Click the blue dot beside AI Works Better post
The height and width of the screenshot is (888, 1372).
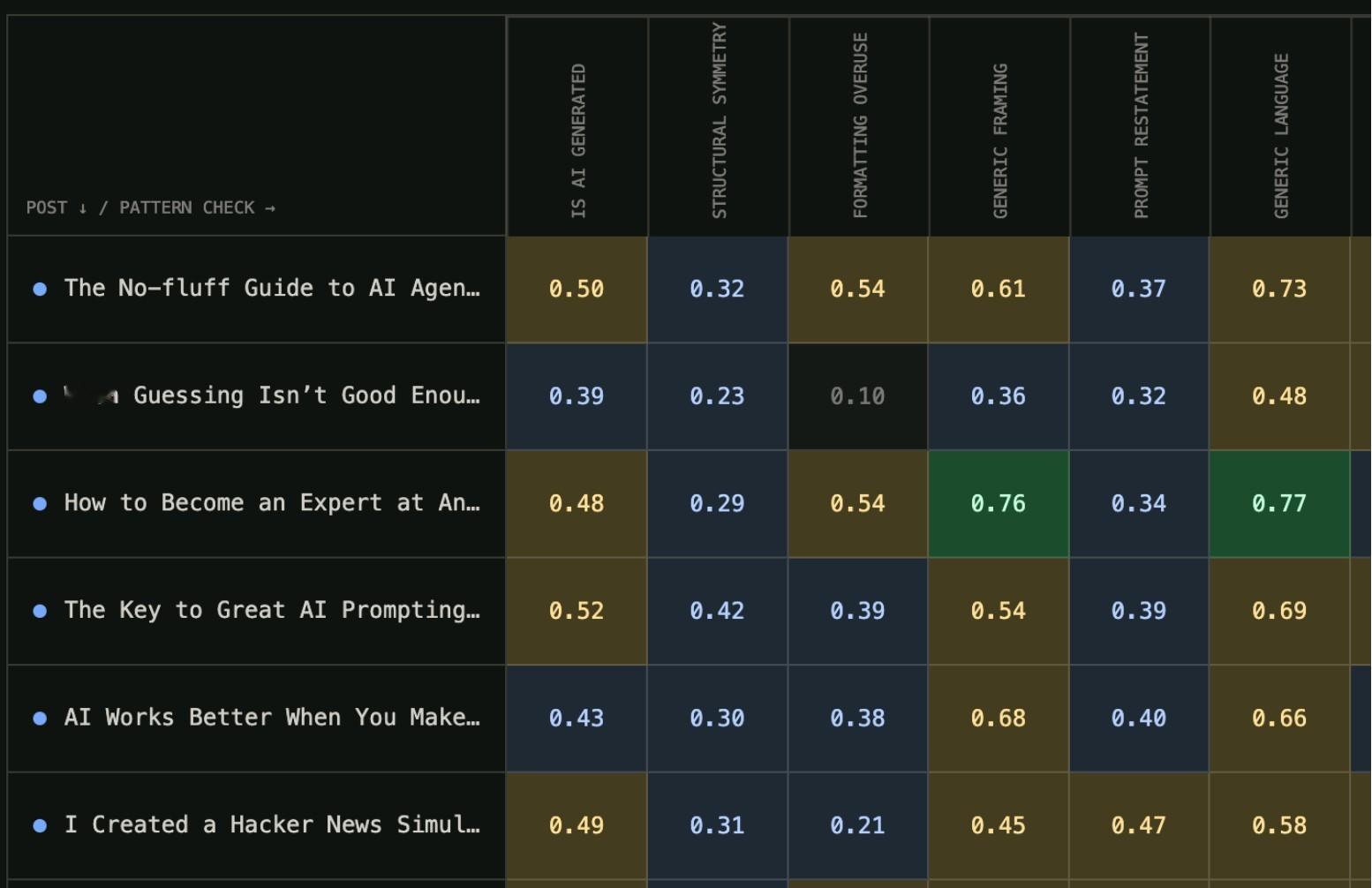click(40, 719)
